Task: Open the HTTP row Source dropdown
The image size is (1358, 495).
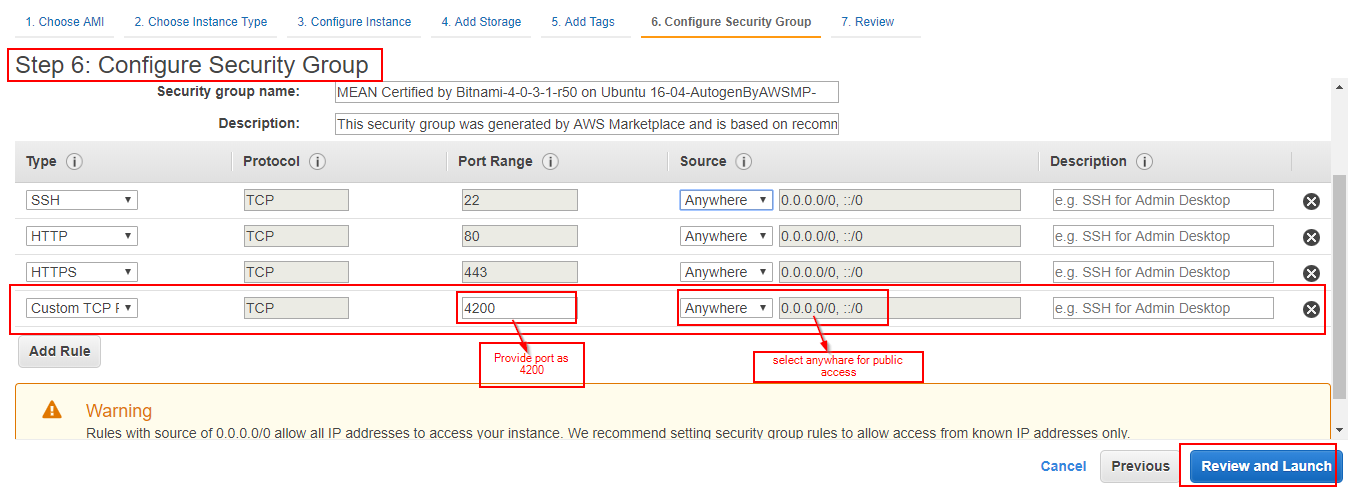Action: [726, 236]
